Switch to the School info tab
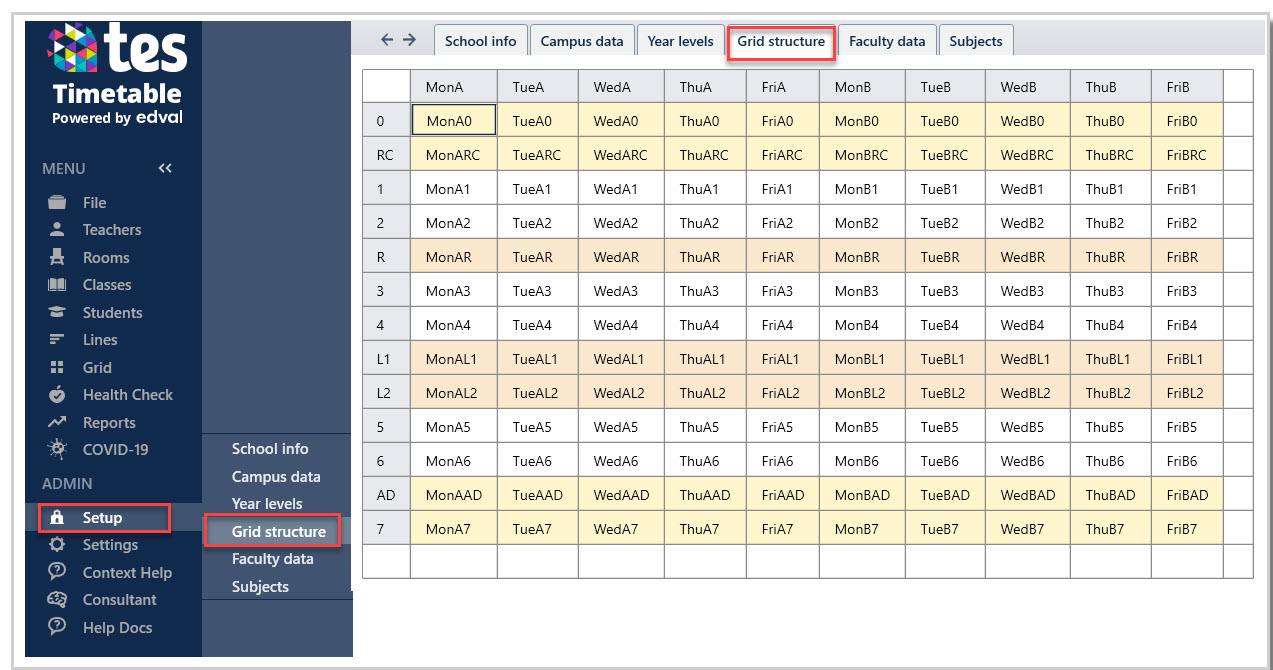The image size is (1273, 670). (x=480, y=41)
